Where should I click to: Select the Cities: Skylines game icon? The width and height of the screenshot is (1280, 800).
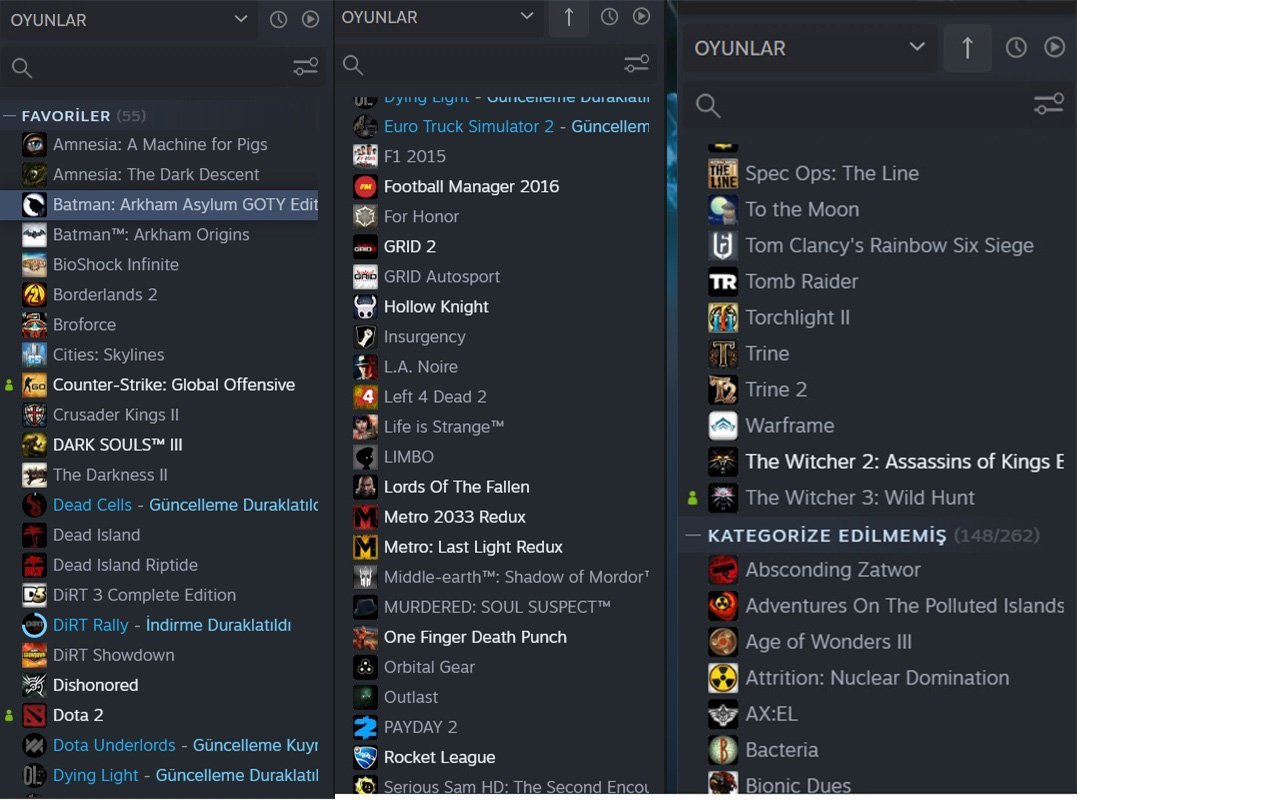tap(34, 355)
